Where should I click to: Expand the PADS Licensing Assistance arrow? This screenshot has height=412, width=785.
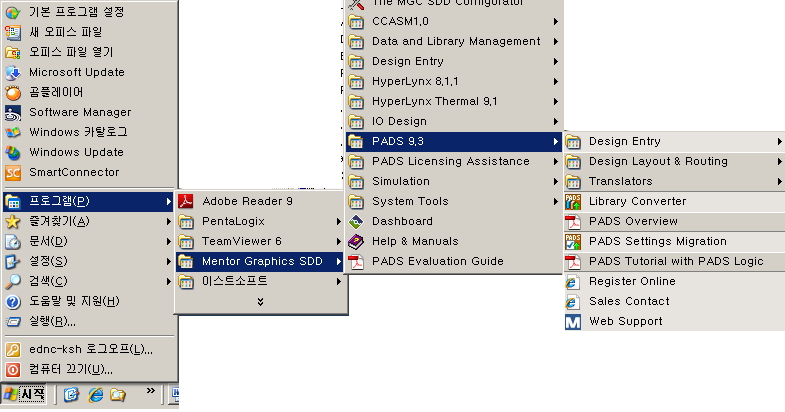pos(556,162)
